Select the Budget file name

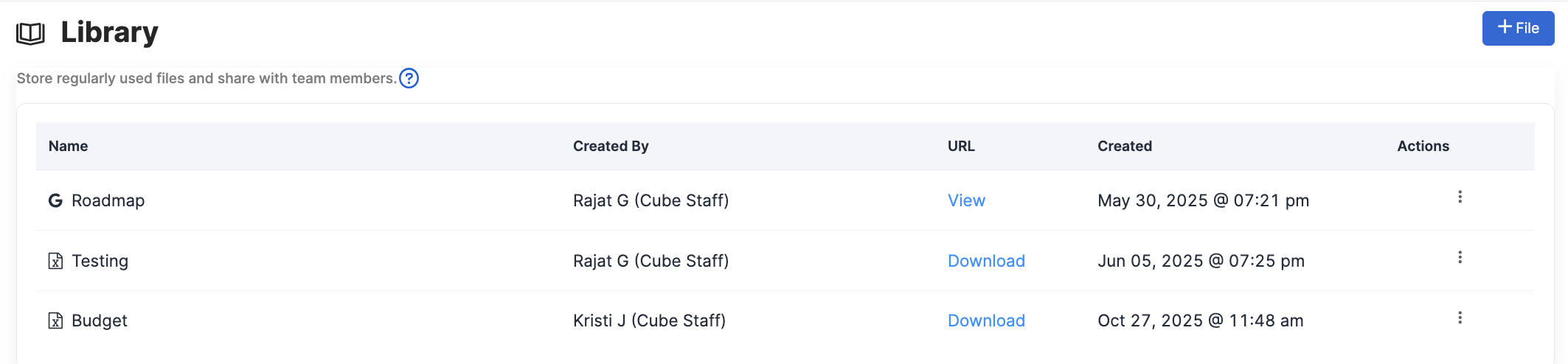point(100,321)
